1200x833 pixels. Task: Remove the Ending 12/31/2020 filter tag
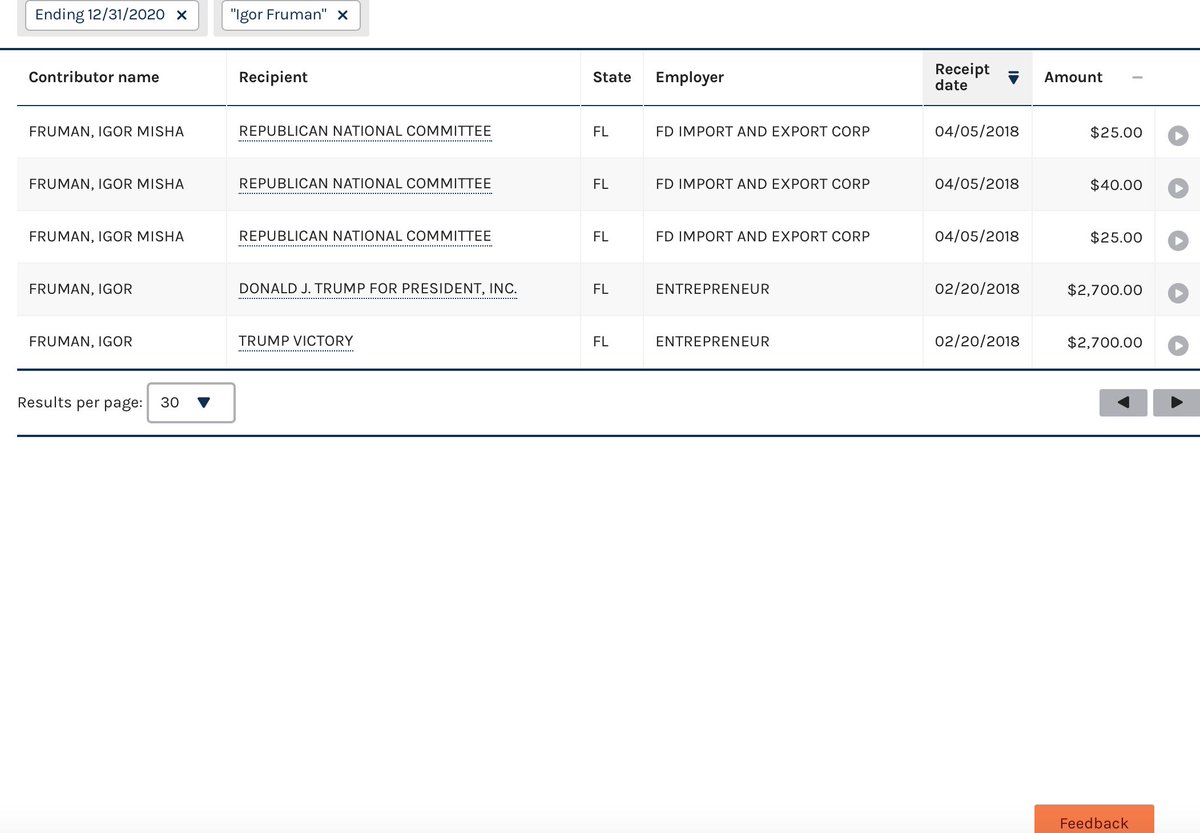(181, 16)
